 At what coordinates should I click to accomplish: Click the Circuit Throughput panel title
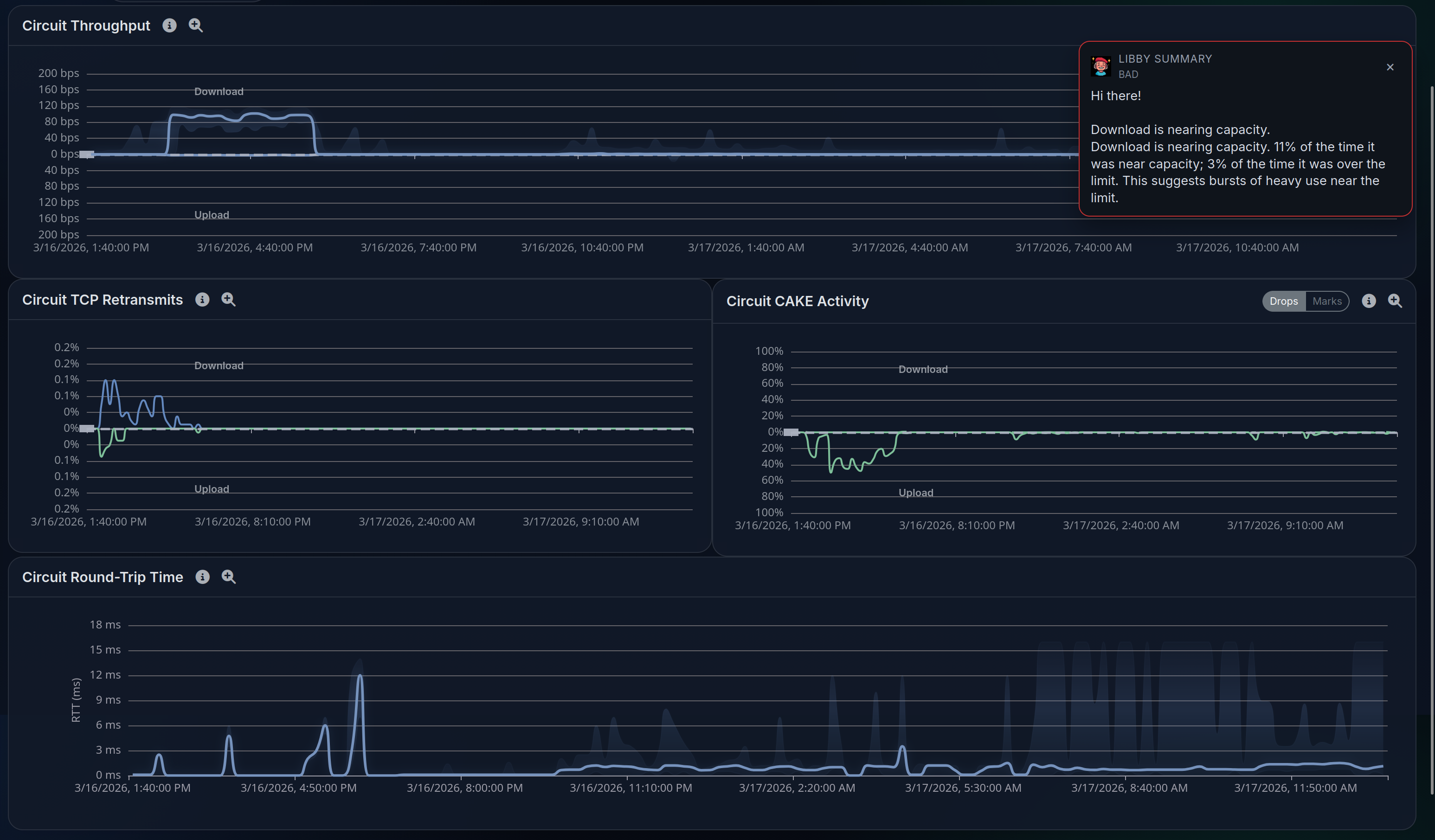[86, 25]
